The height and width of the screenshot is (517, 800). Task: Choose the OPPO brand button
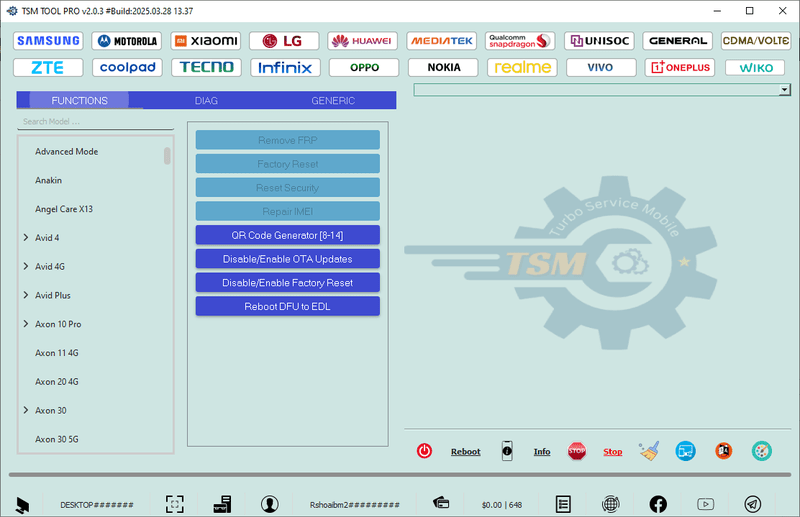tap(364, 67)
